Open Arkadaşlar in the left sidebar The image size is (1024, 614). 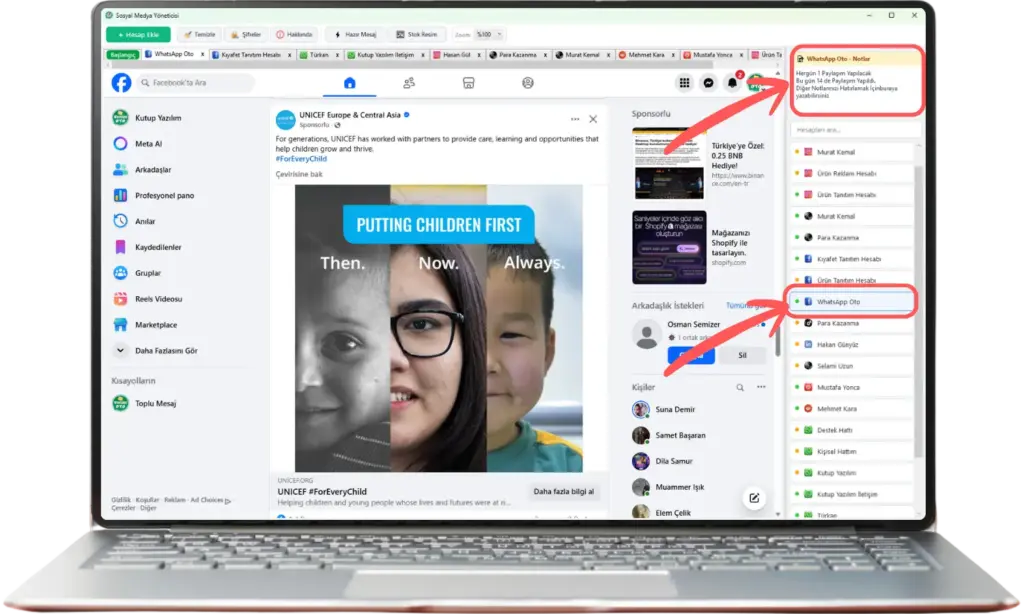pyautogui.click(x=142, y=170)
